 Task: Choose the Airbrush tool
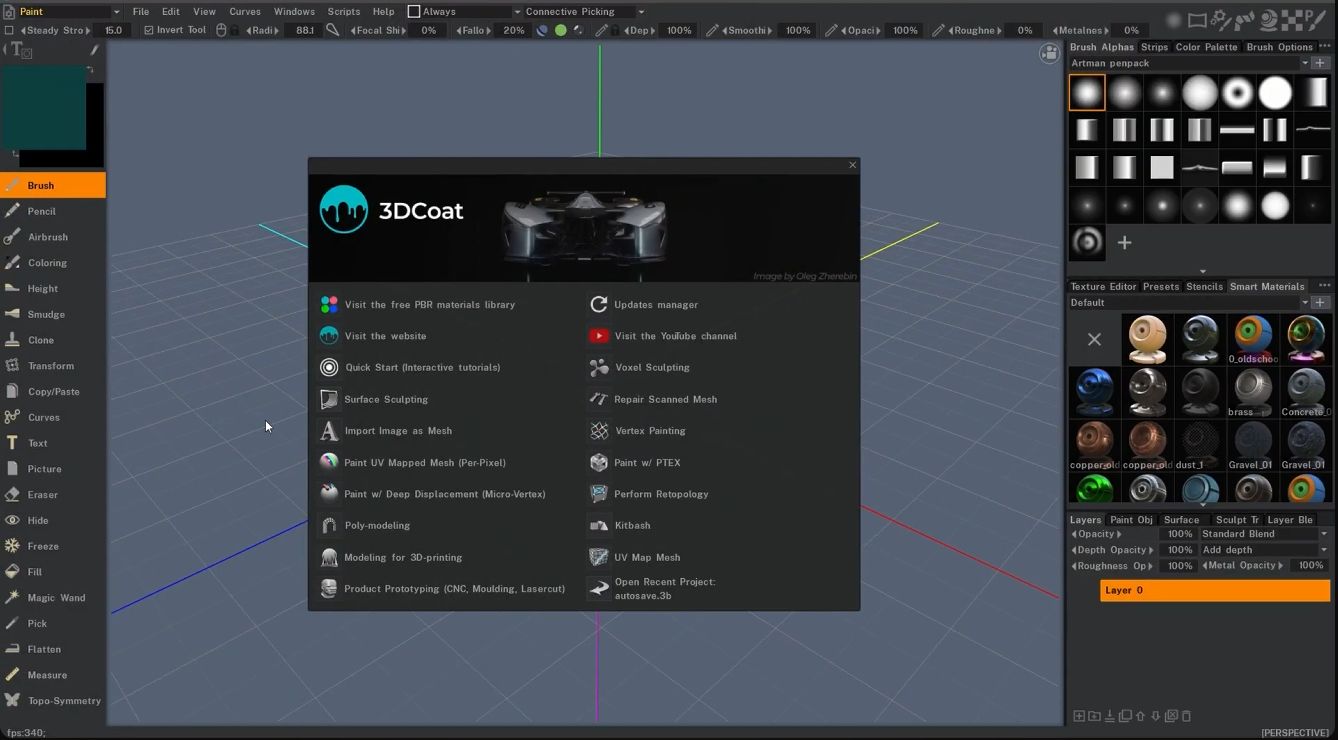[x=52, y=237]
